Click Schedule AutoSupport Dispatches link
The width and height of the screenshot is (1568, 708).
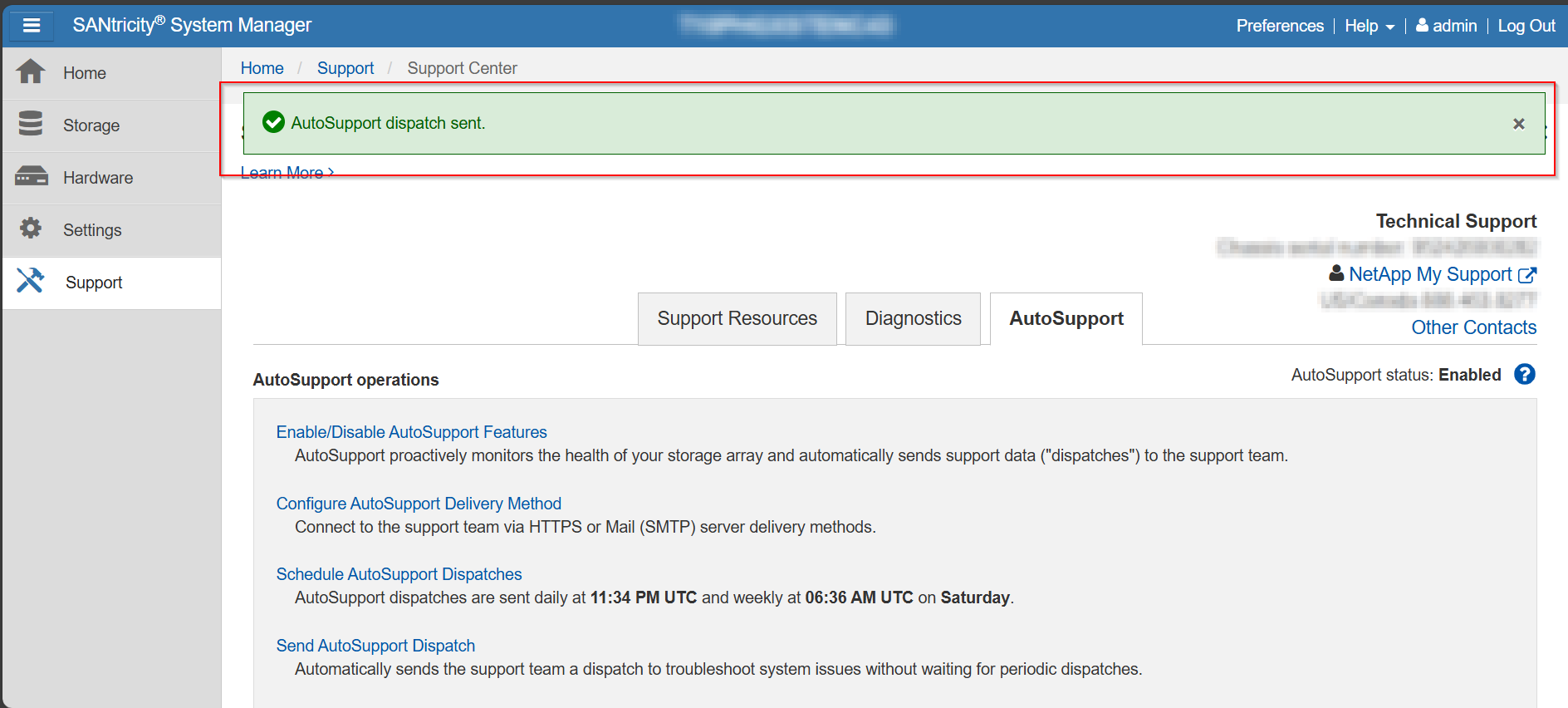coord(399,574)
